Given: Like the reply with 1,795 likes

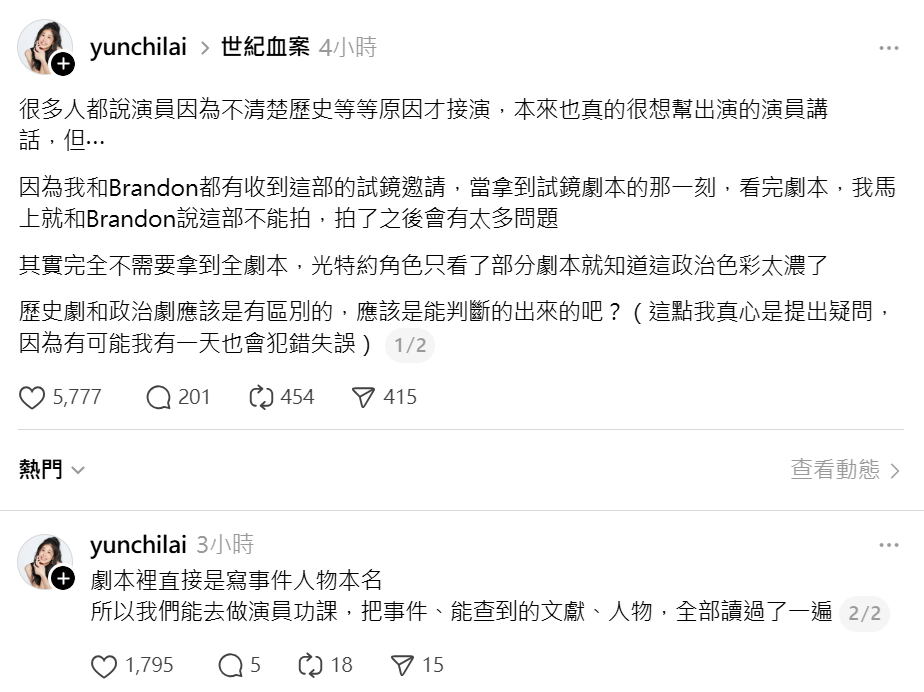Looking at the screenshot, I should pyautogui.click(x=104, y=665).
